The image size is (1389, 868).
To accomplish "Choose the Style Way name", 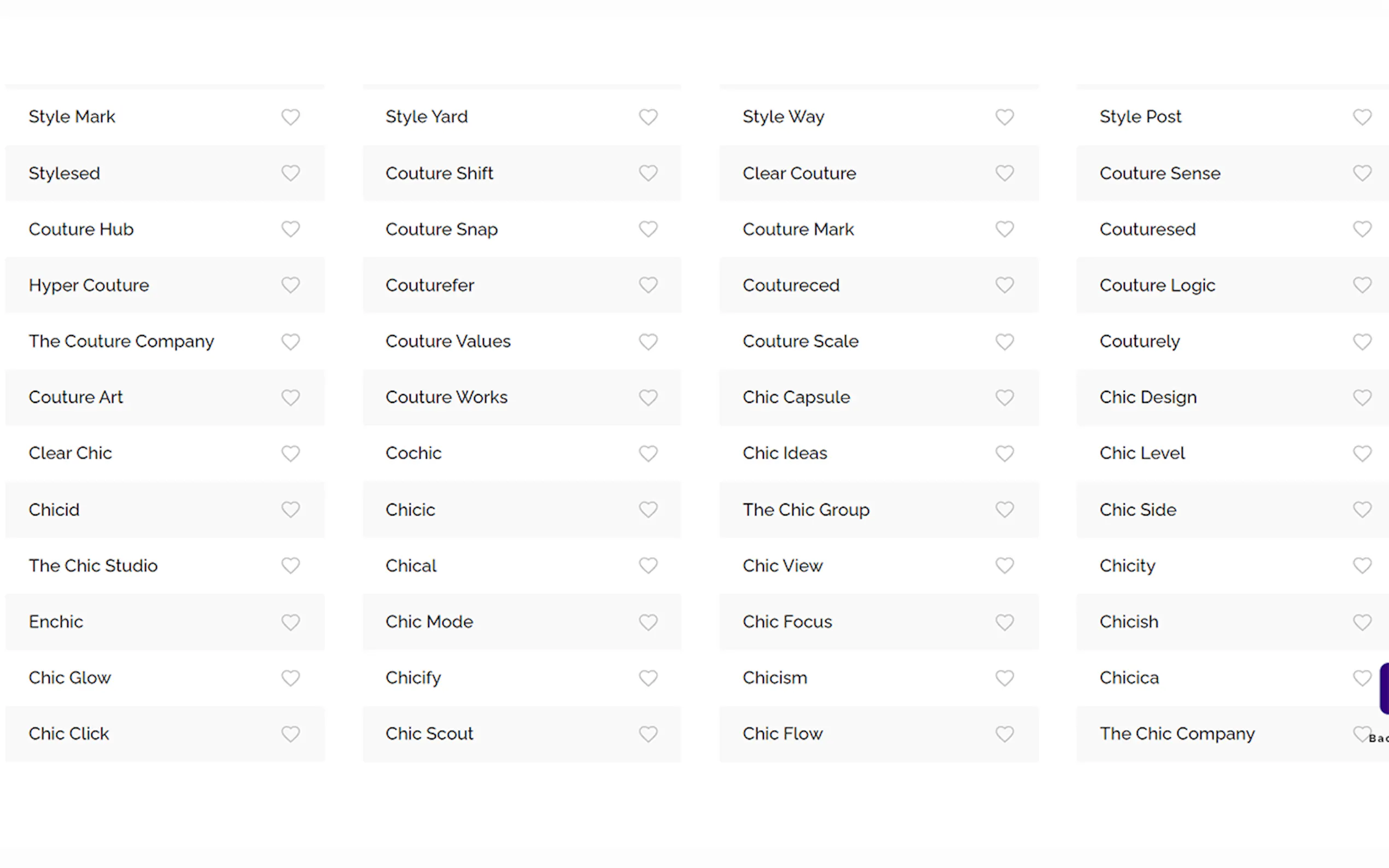I will pyautogui.click(x=783, y=117).
